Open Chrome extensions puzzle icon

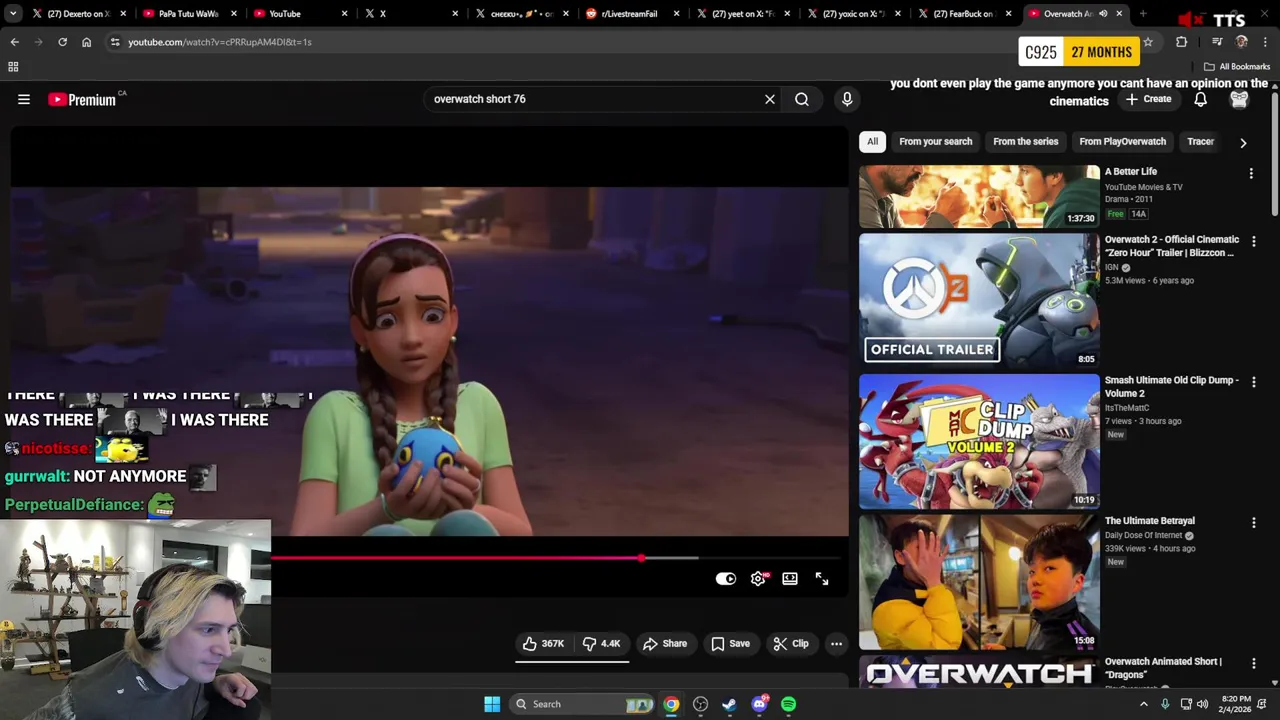[x=1182, y=42]
